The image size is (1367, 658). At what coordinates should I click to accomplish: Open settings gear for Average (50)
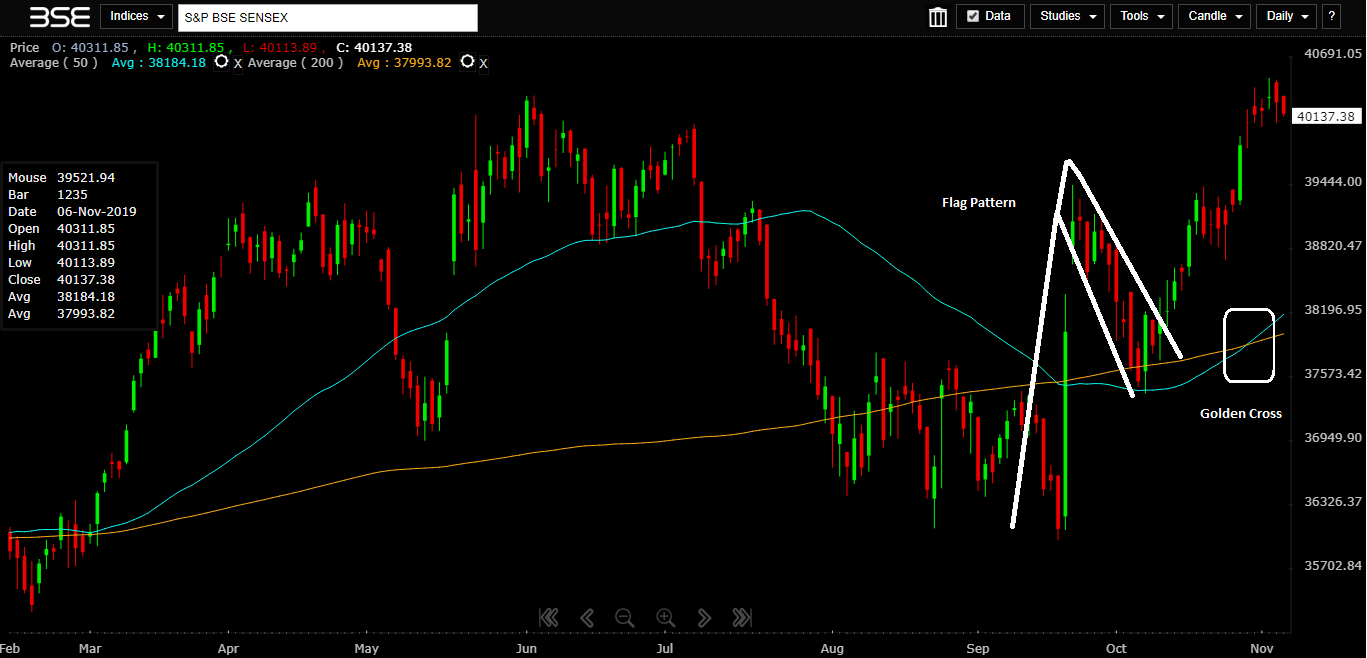tap(222, 62)
